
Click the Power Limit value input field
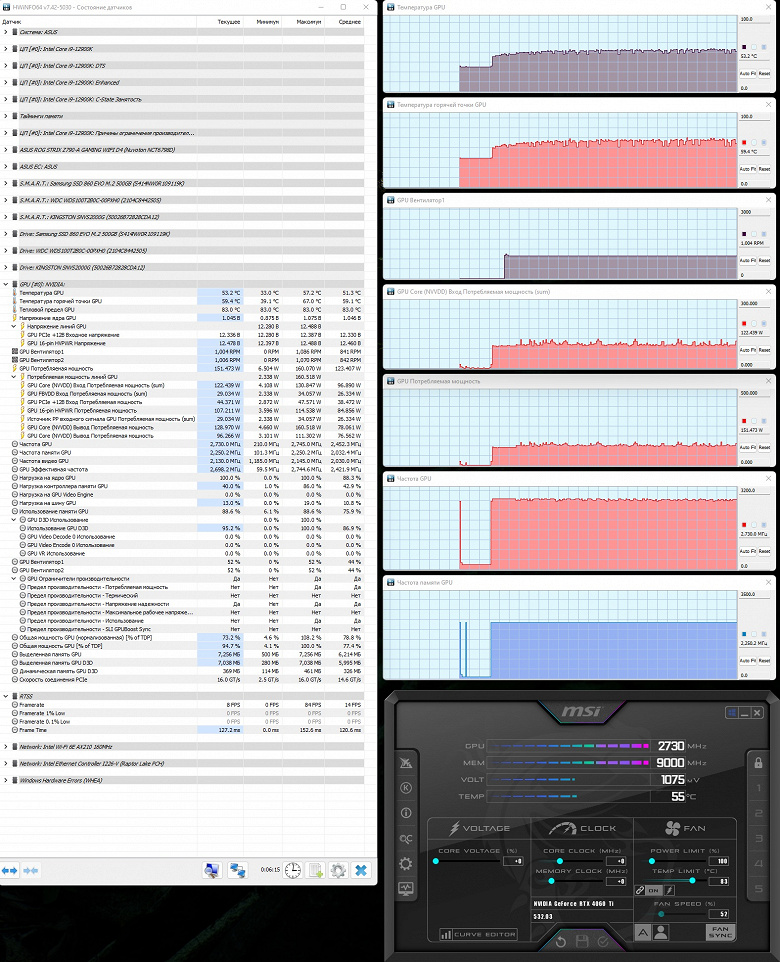[719, 861]
